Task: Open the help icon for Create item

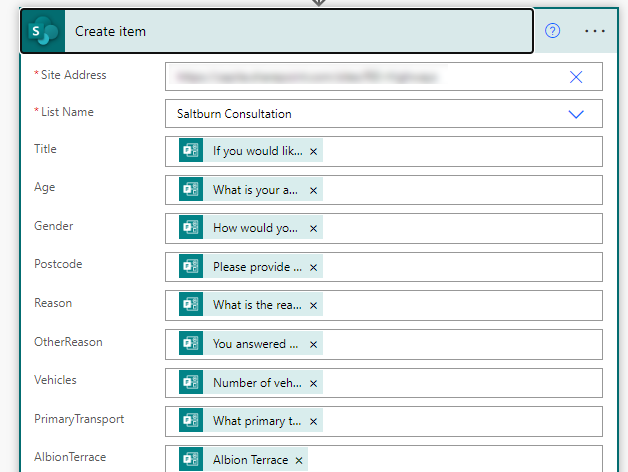Action: [552, 31]
